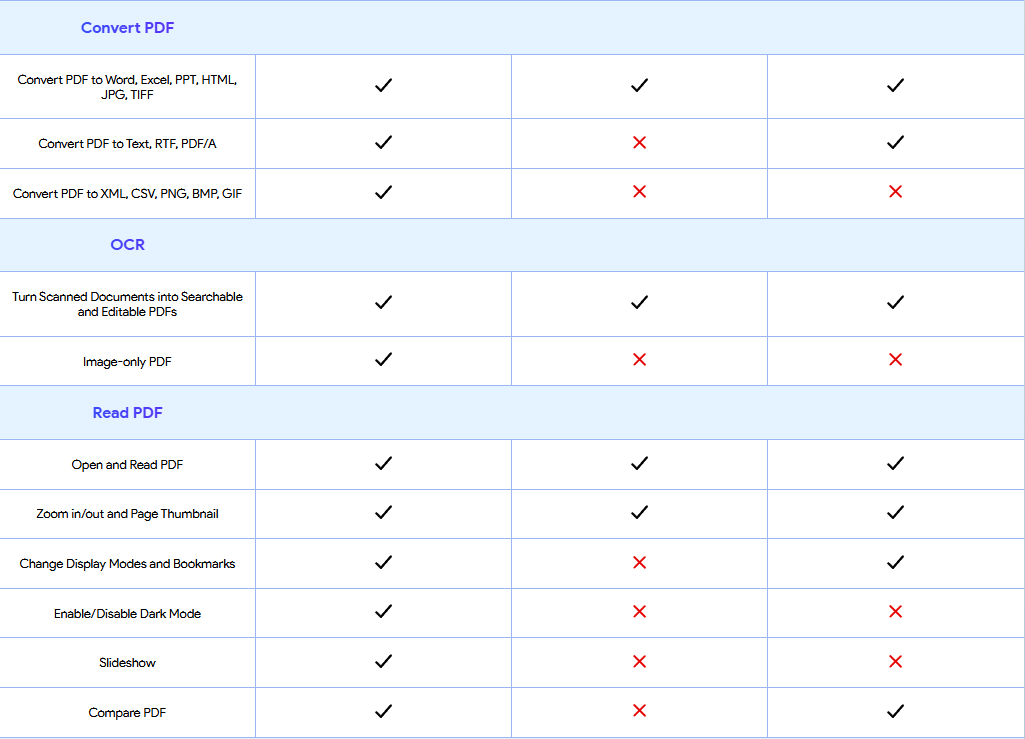Click the last-column checkmark in the Change Display Modes row
Image resolution: width=1025 pixels, height=739 pixels.
(896, 562)
